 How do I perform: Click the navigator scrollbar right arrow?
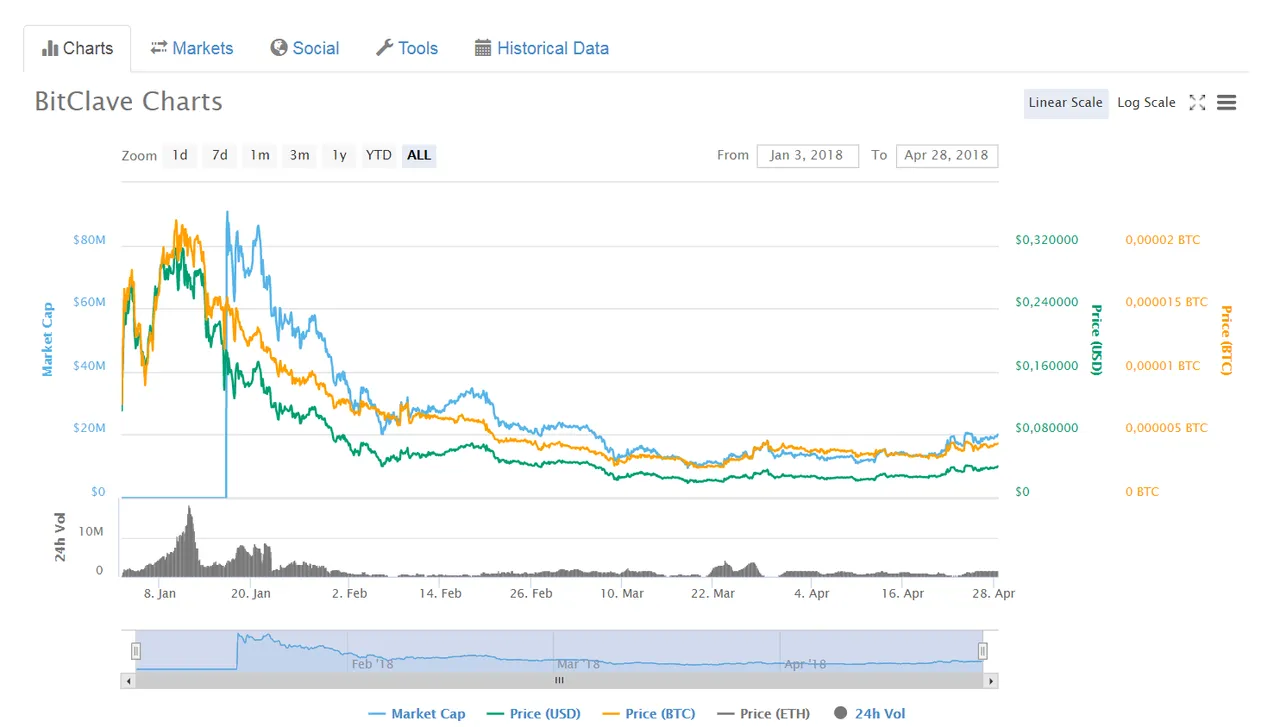[991, 681]
